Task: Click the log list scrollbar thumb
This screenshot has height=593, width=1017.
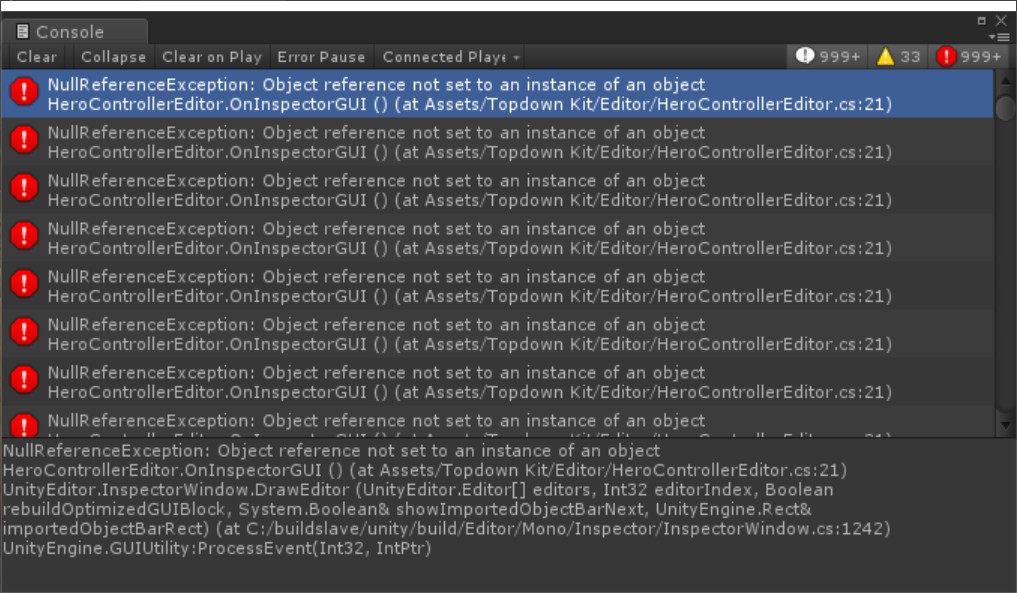Action: pos(1005,108)
